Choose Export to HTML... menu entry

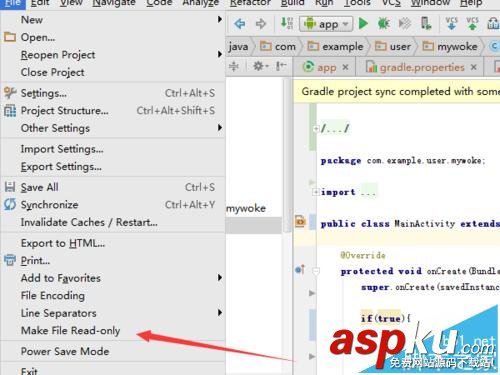click(113, 243)
